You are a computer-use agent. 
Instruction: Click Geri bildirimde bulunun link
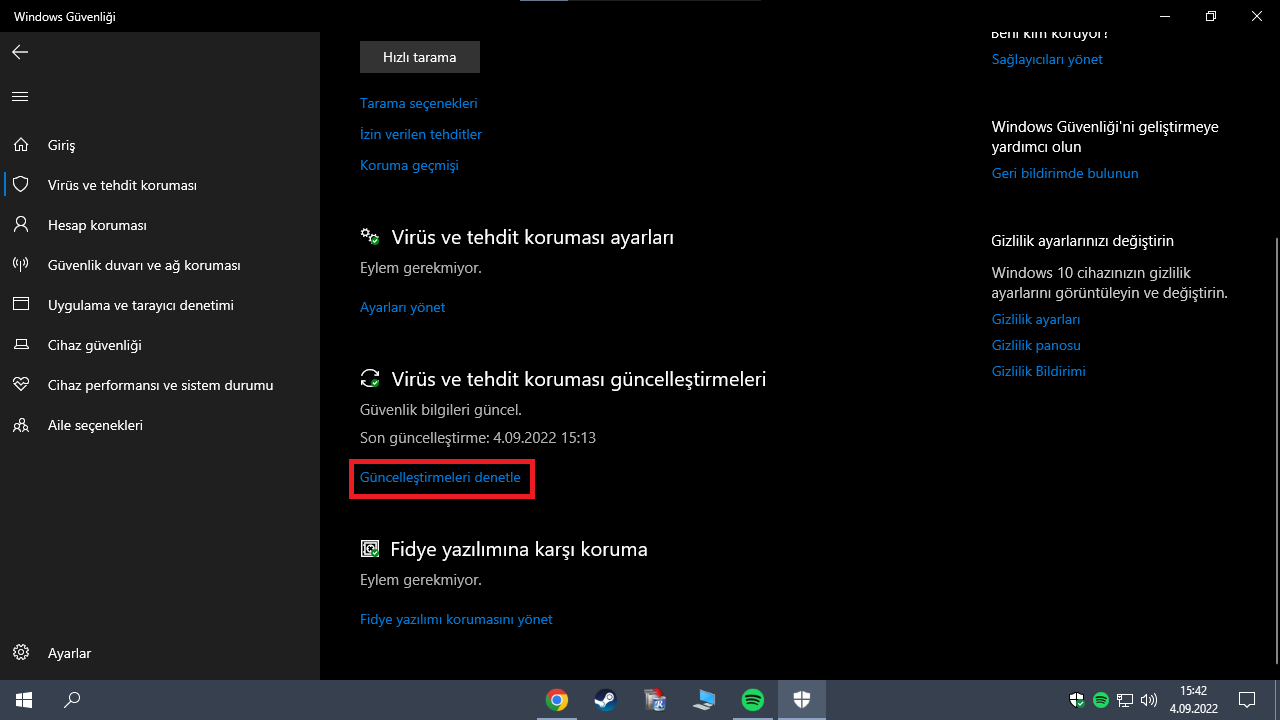click(x=1065, y=173)
